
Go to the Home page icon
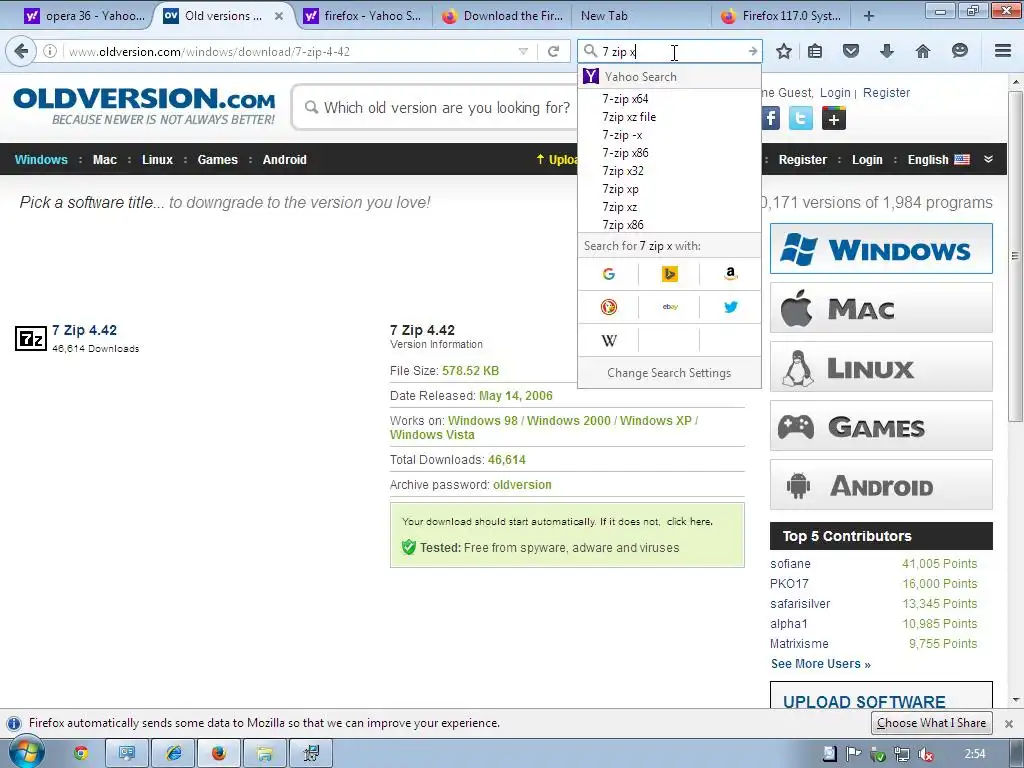[922, 51]
